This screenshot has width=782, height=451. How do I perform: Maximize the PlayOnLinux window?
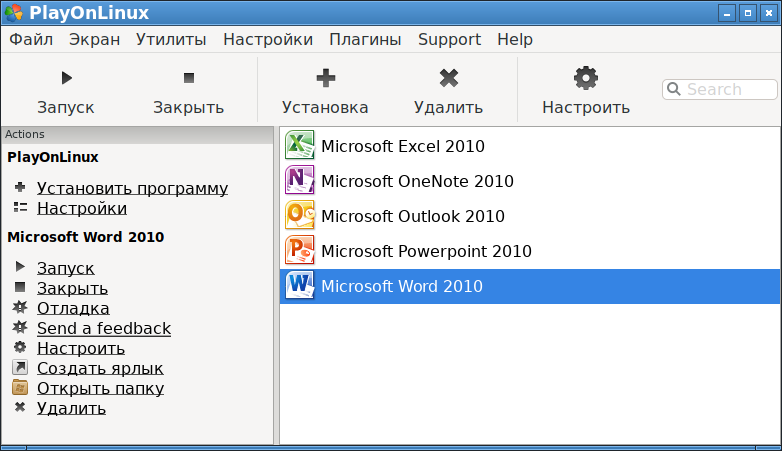click(x=748, y=13)
